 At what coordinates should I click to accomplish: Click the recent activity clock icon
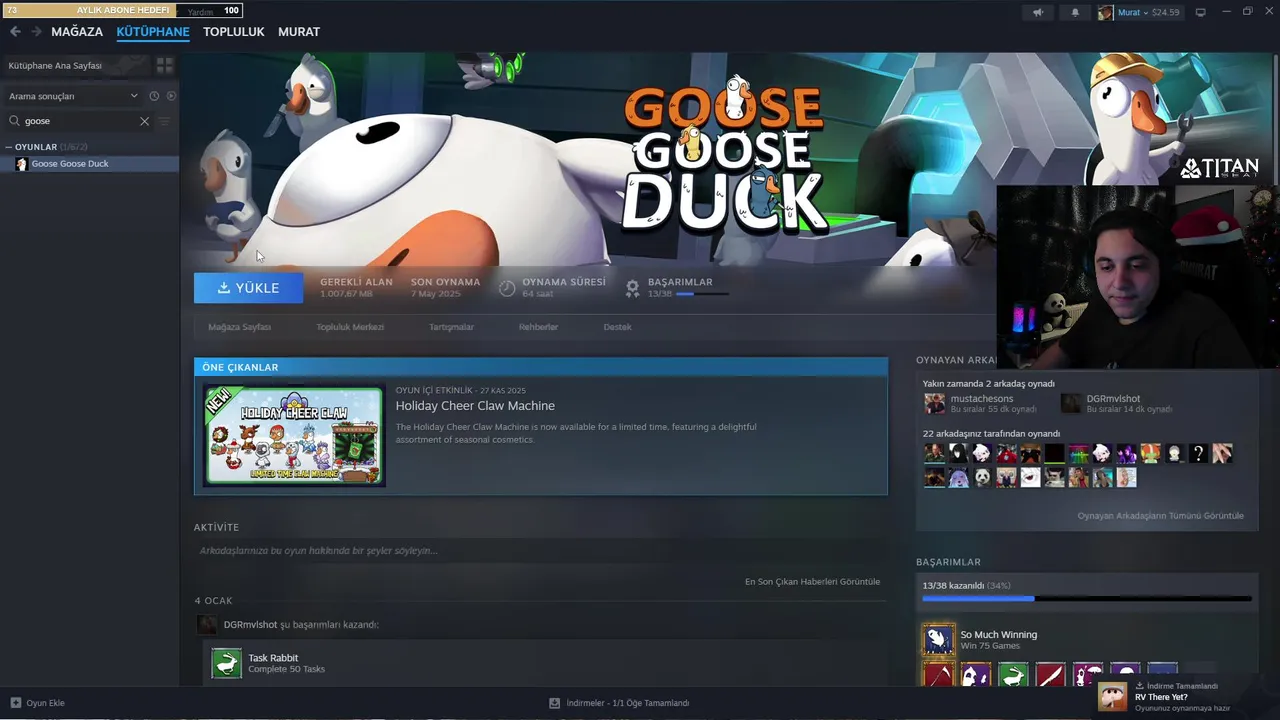click(154, 96)
